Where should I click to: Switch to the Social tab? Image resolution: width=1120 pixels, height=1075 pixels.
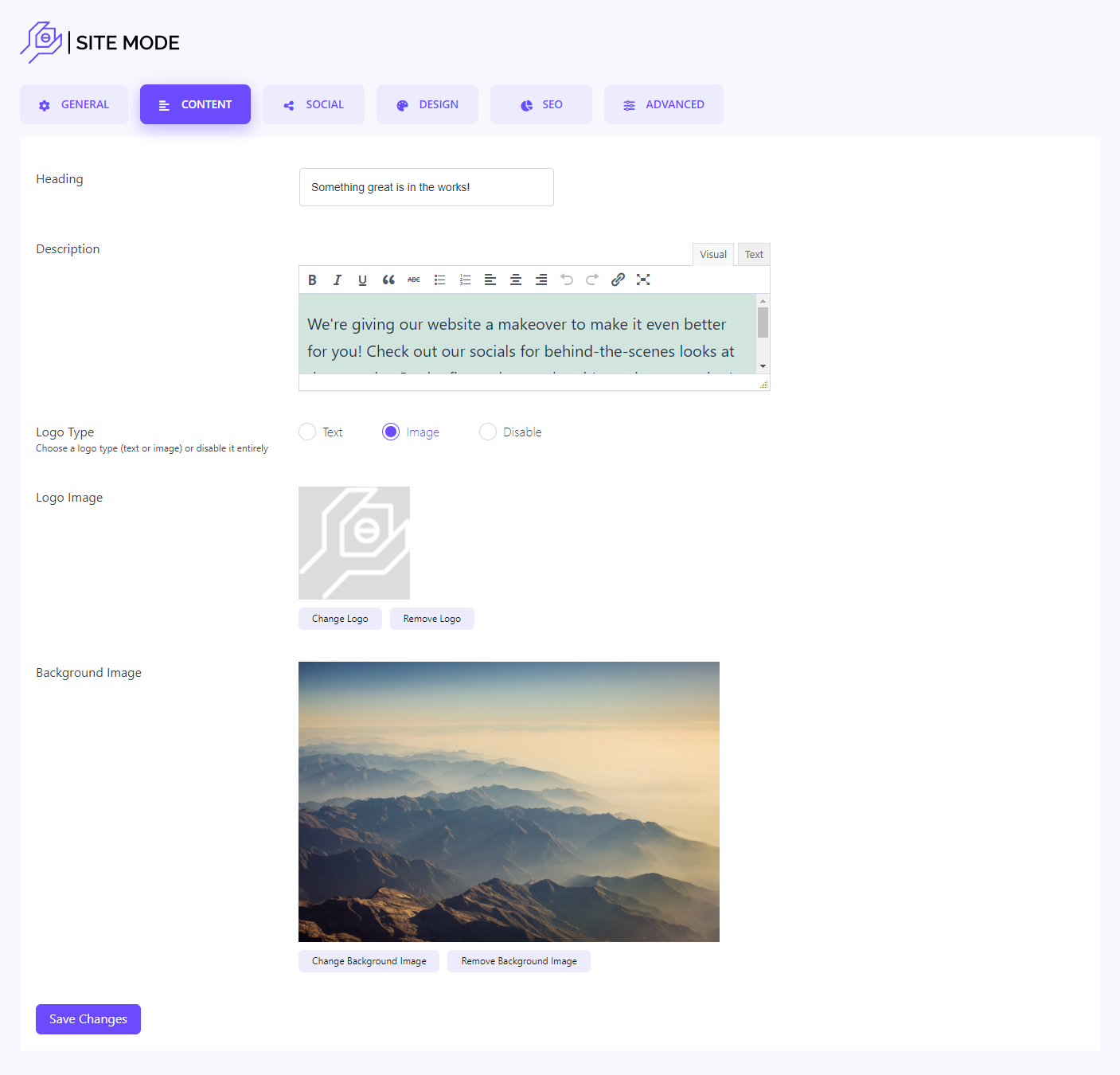(314, 104)
